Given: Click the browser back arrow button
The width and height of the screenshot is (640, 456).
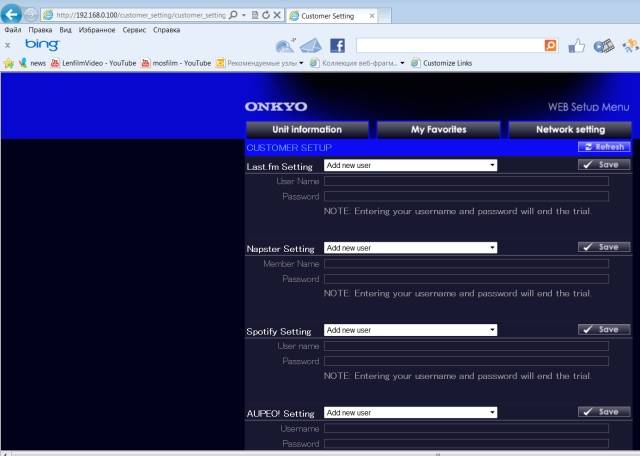Looking at the screenshot, I should point(13,15).
